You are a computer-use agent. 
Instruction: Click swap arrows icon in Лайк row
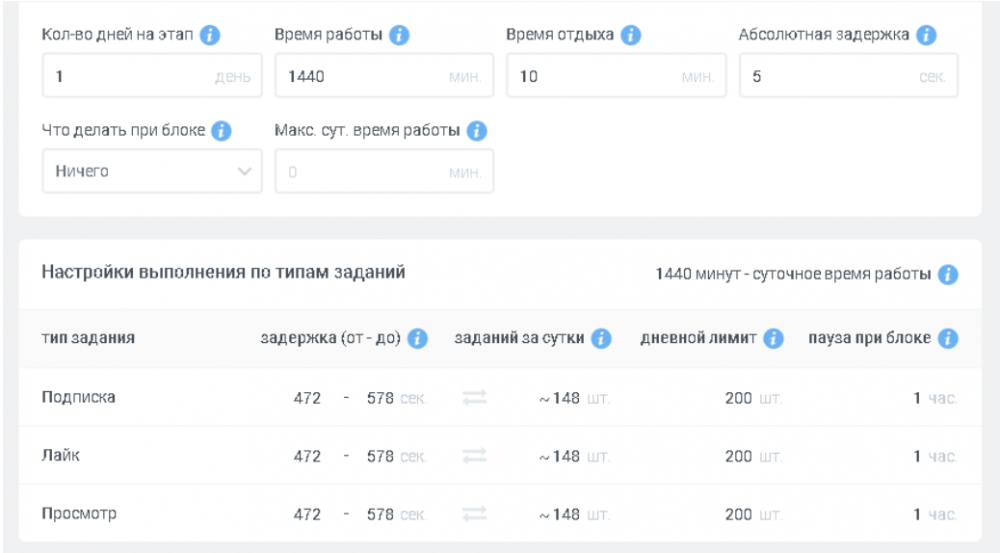coord(474,456)
